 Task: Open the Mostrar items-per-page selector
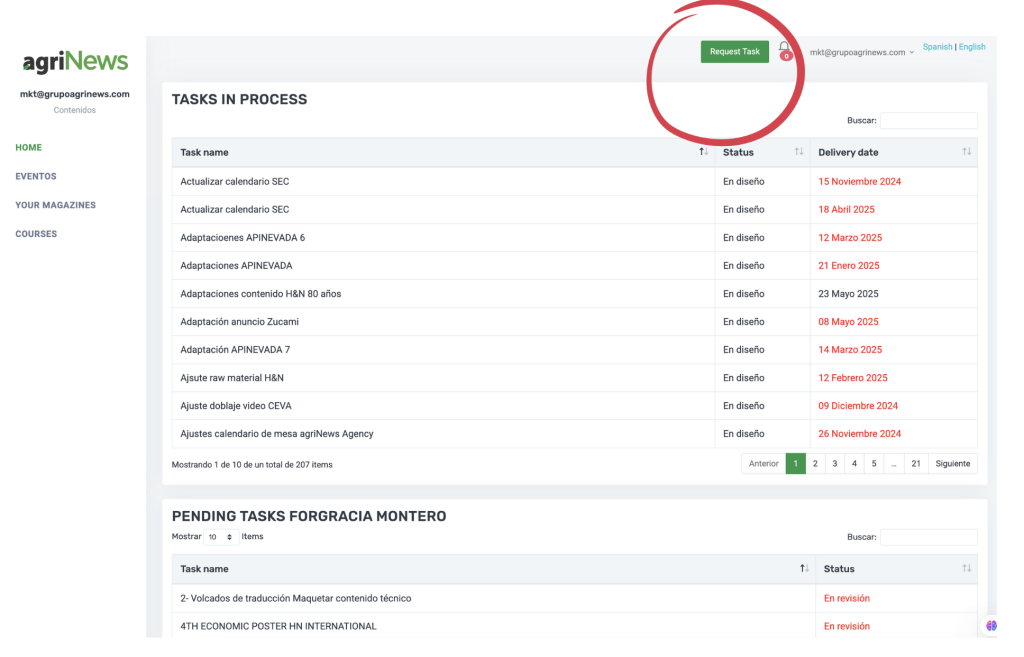[x=219, y=537]
